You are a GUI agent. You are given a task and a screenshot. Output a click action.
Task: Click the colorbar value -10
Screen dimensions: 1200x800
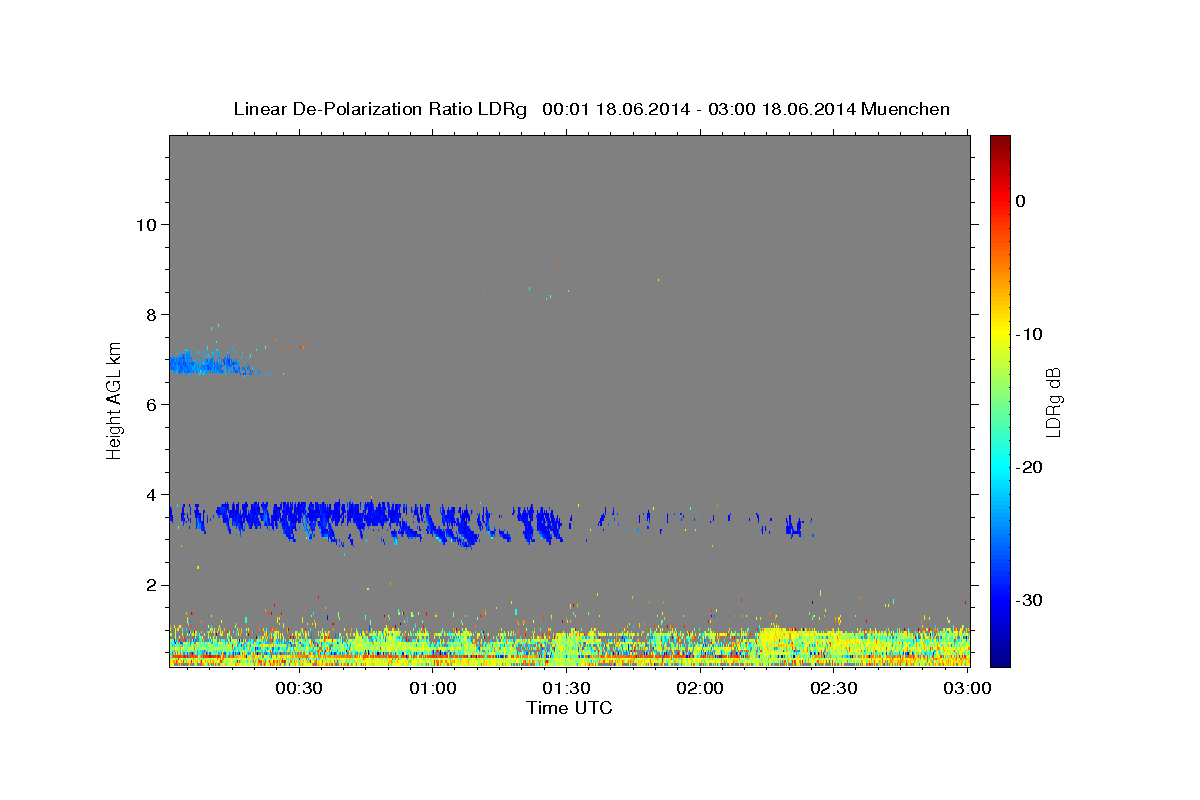(x=1029, y=334)
